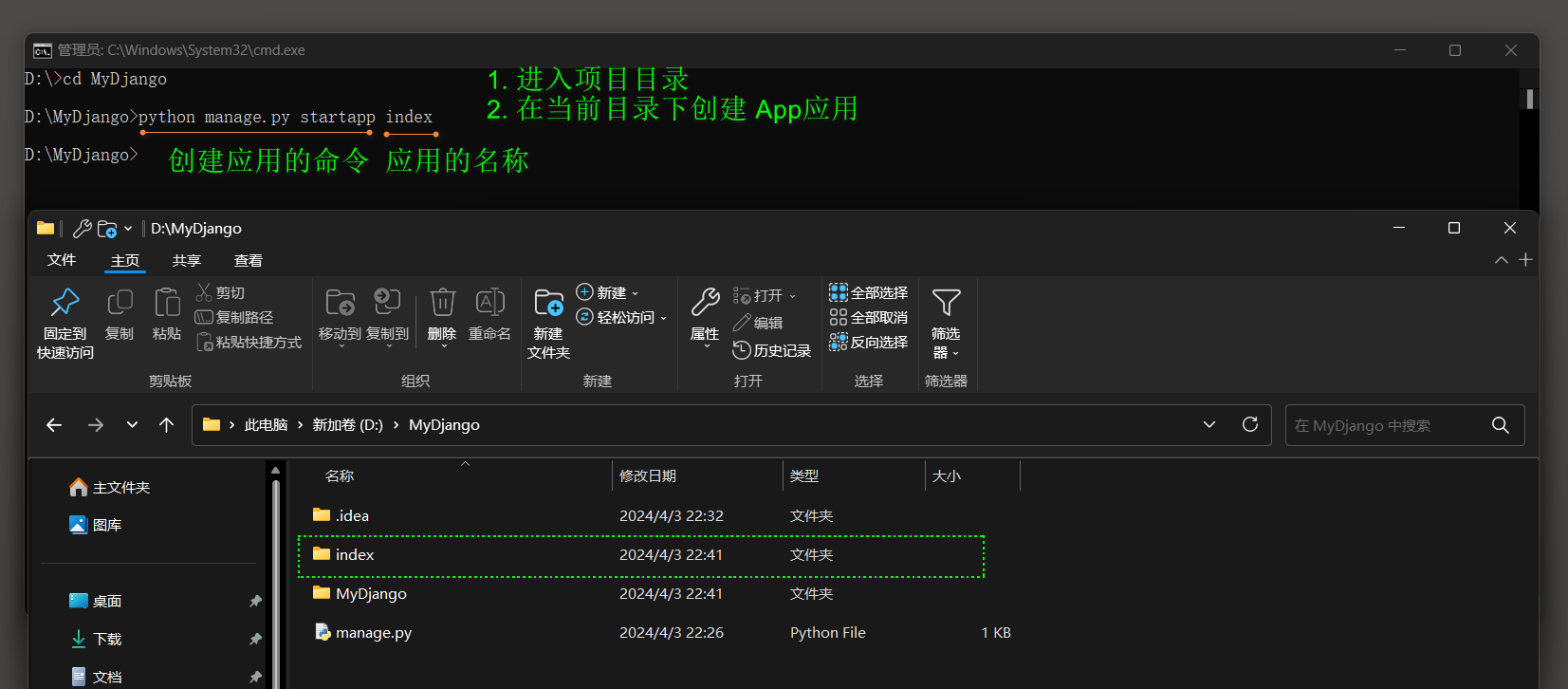Viewport: 1568px width, 689px height.
Task: Sort by Size (大小) column header
Action: tap(947, 476)
